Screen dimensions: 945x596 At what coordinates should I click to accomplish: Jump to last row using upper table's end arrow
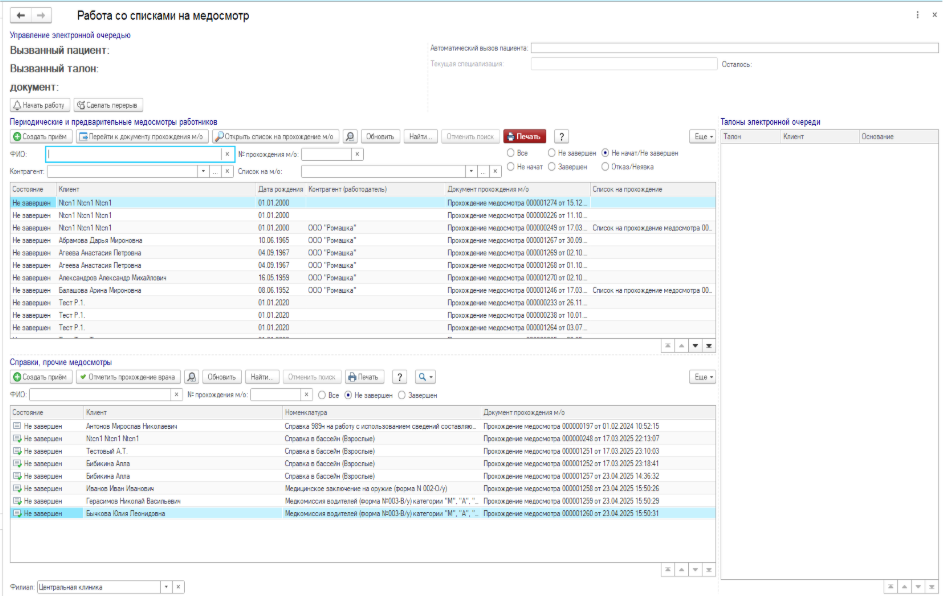(x=709, y=346)
